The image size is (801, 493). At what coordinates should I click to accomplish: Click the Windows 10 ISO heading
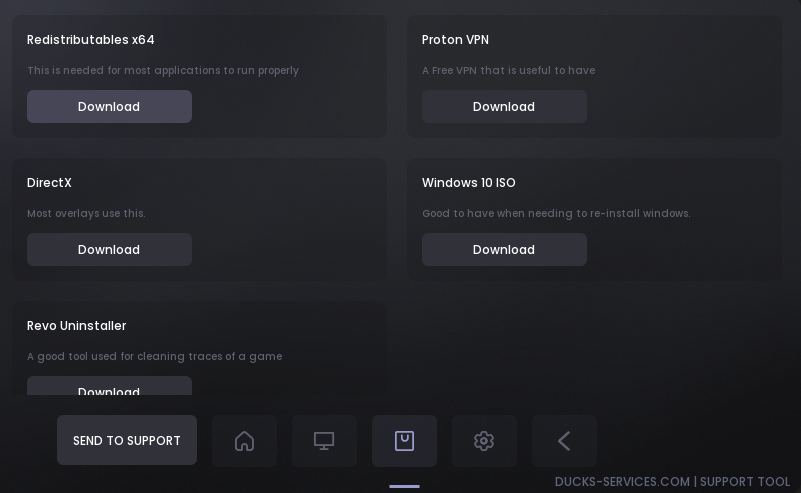pos(469,183)
